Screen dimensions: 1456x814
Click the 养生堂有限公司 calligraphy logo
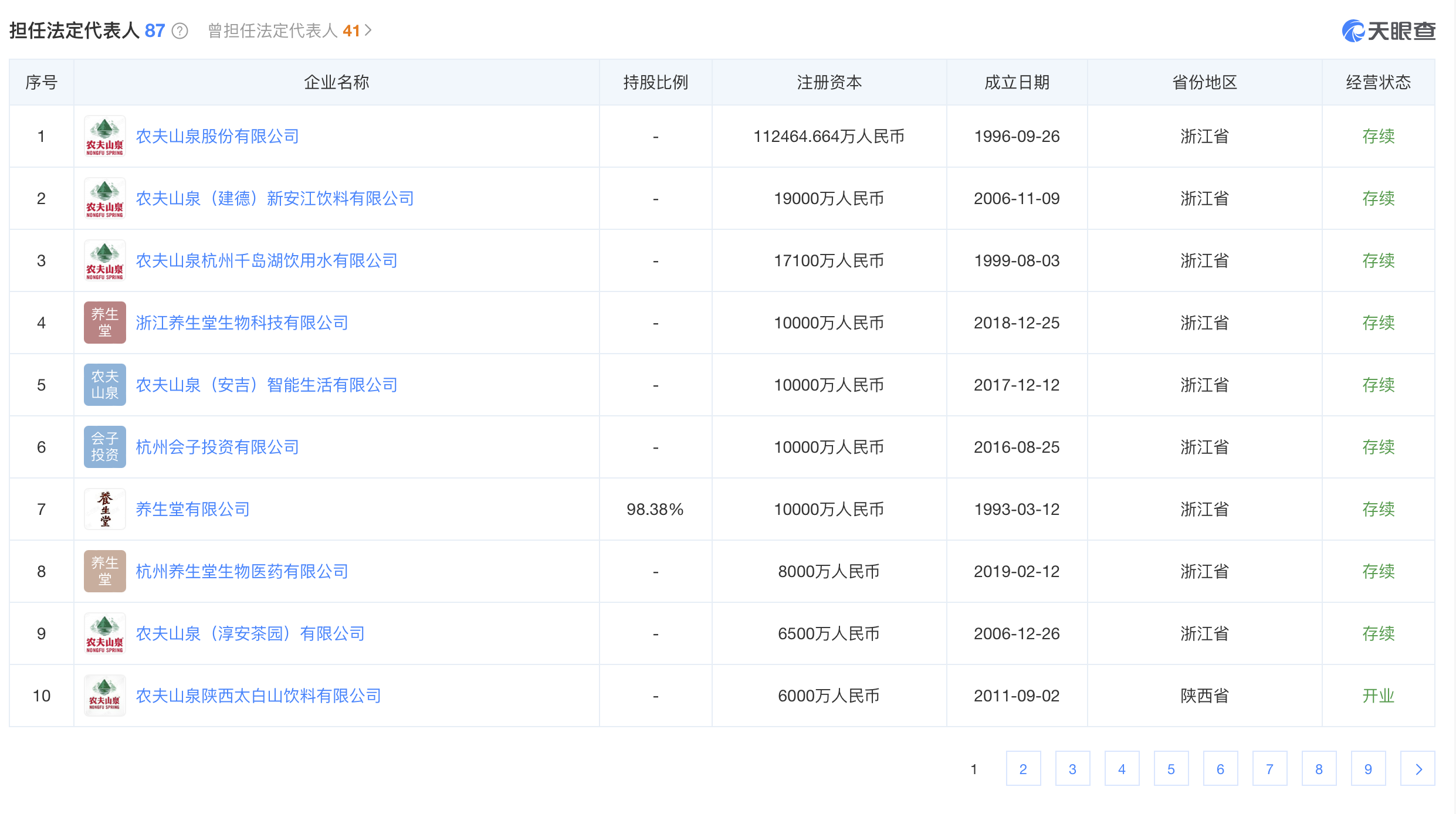104,509
